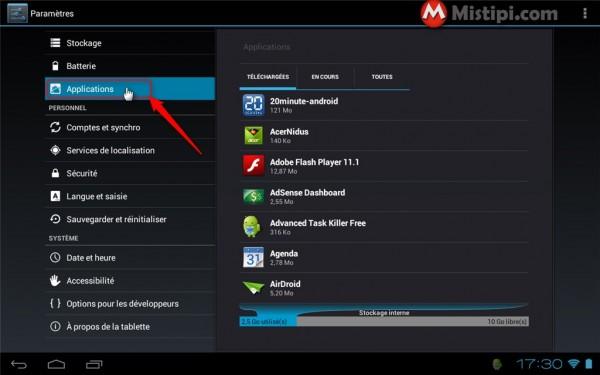Viewport: 600px width, 375px height.
Task: Tap the Batterie icon in sidebar
Action: tap(55, 66)
